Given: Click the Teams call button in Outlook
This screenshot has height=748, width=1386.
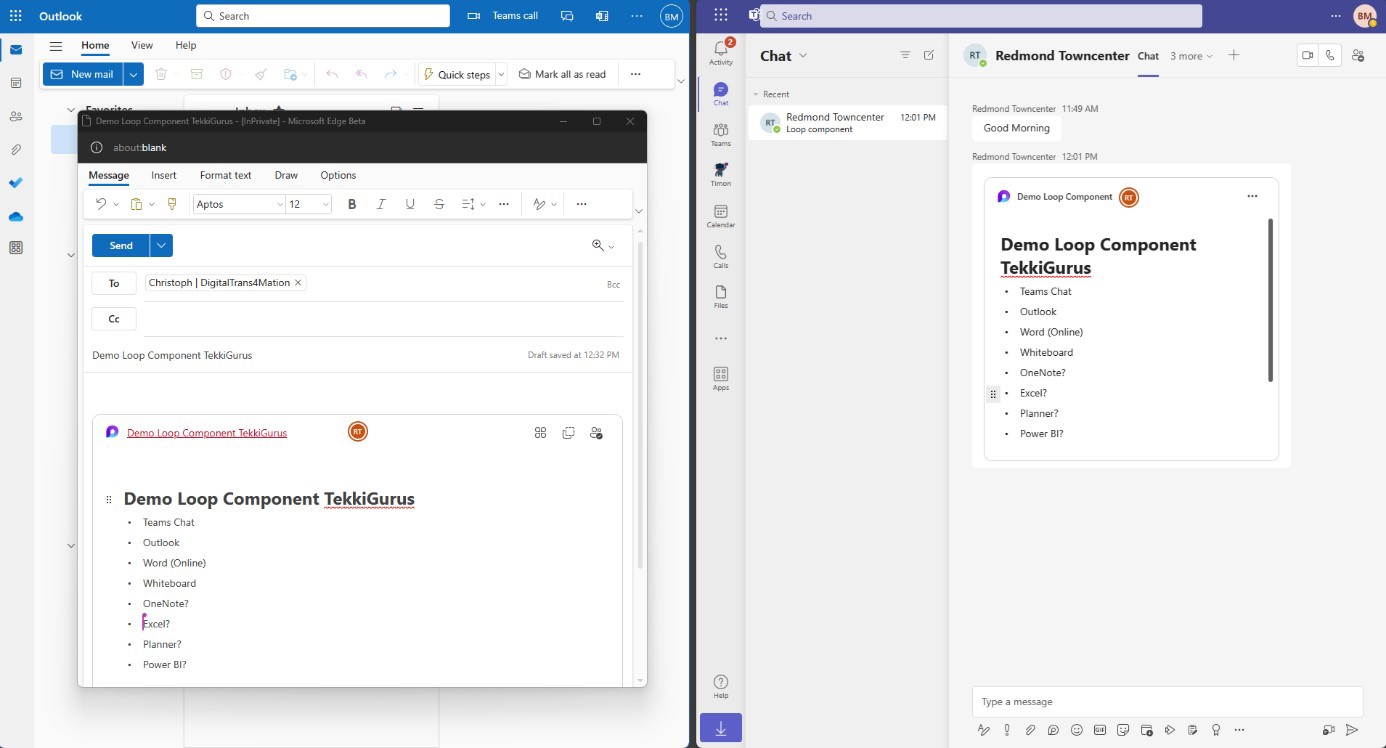Looking at the screenshot, I should click(503, 16).
